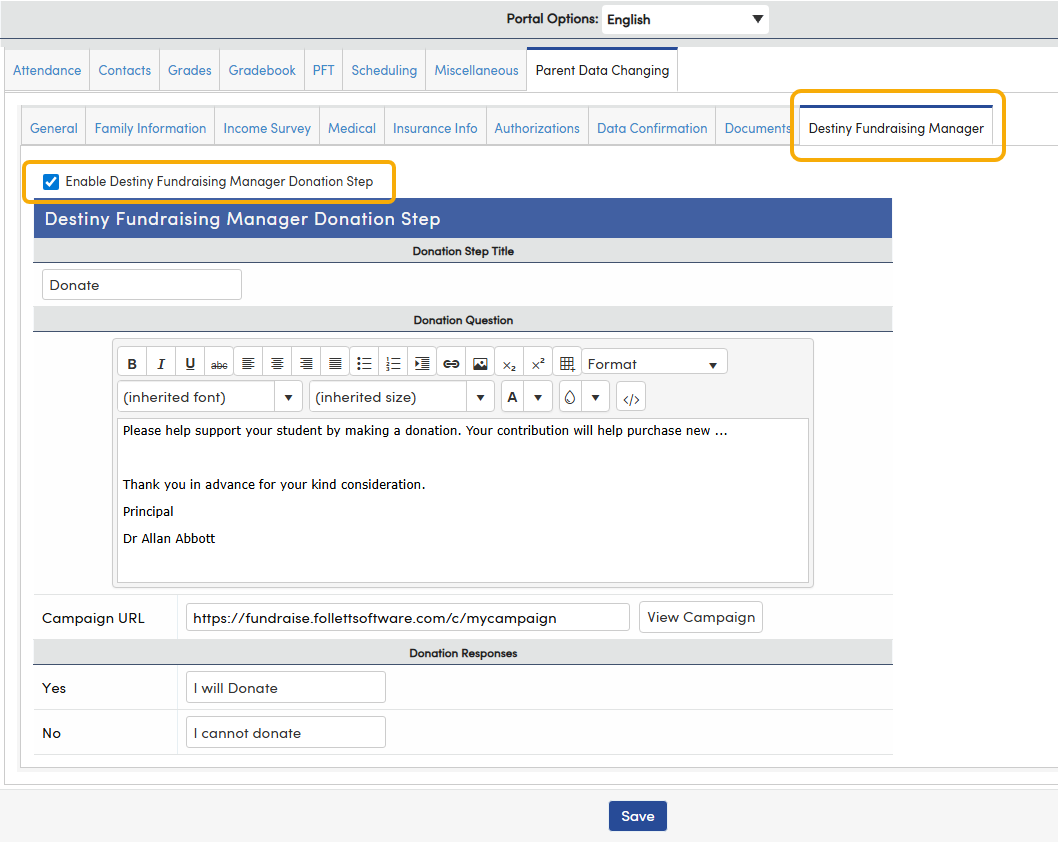Align text right
The image size is (1058, 842).
click(306, 364)
